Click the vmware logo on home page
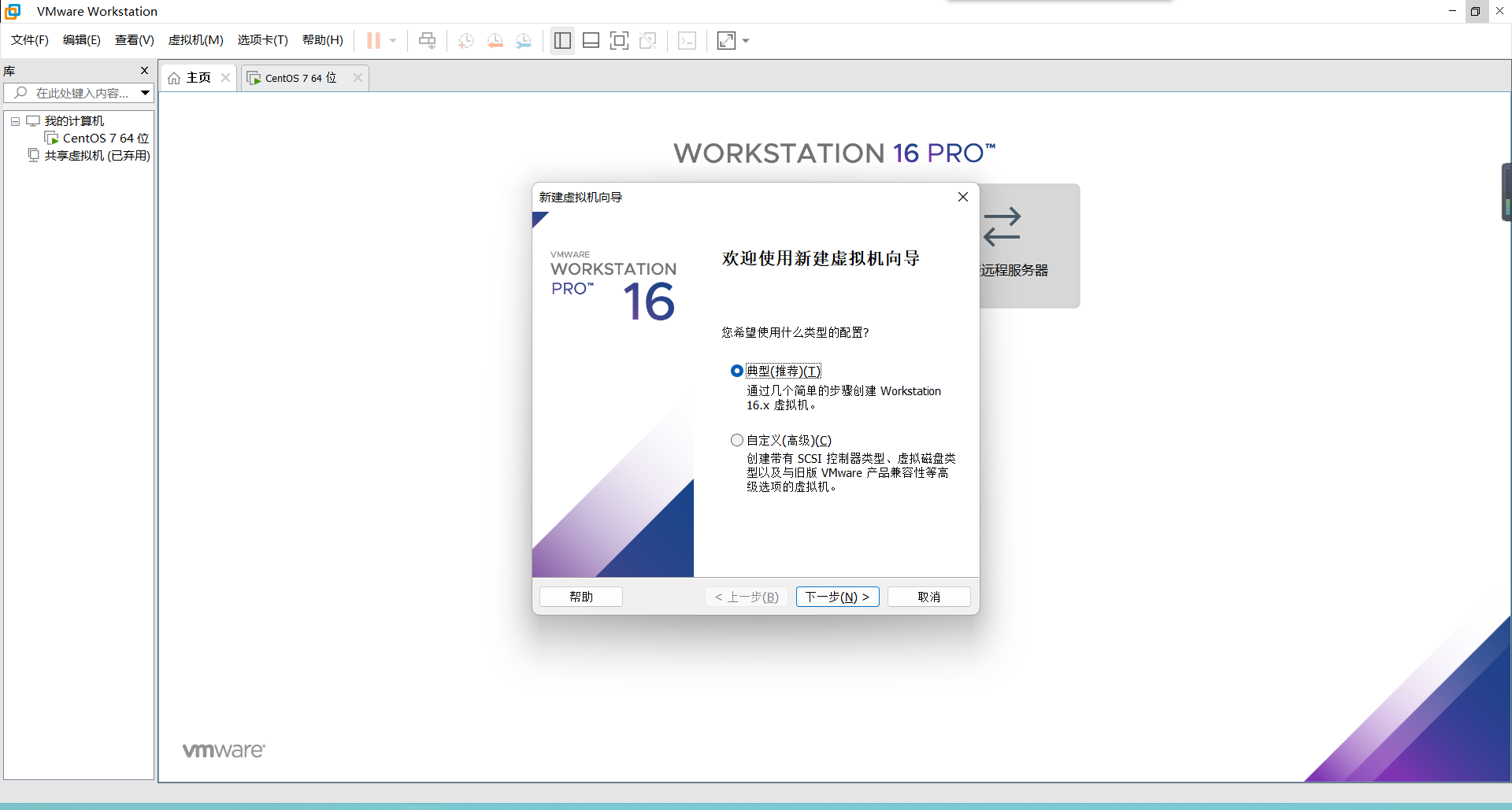Image resolution: width=1512 pixels, height=810 pixels. (x=224, y=750)
